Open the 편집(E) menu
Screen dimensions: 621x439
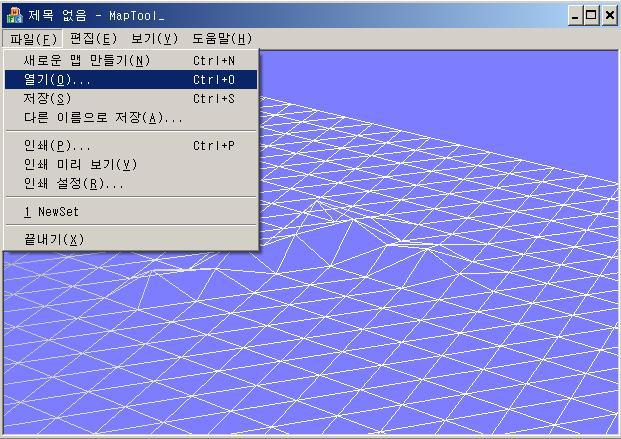coord(94,39)
